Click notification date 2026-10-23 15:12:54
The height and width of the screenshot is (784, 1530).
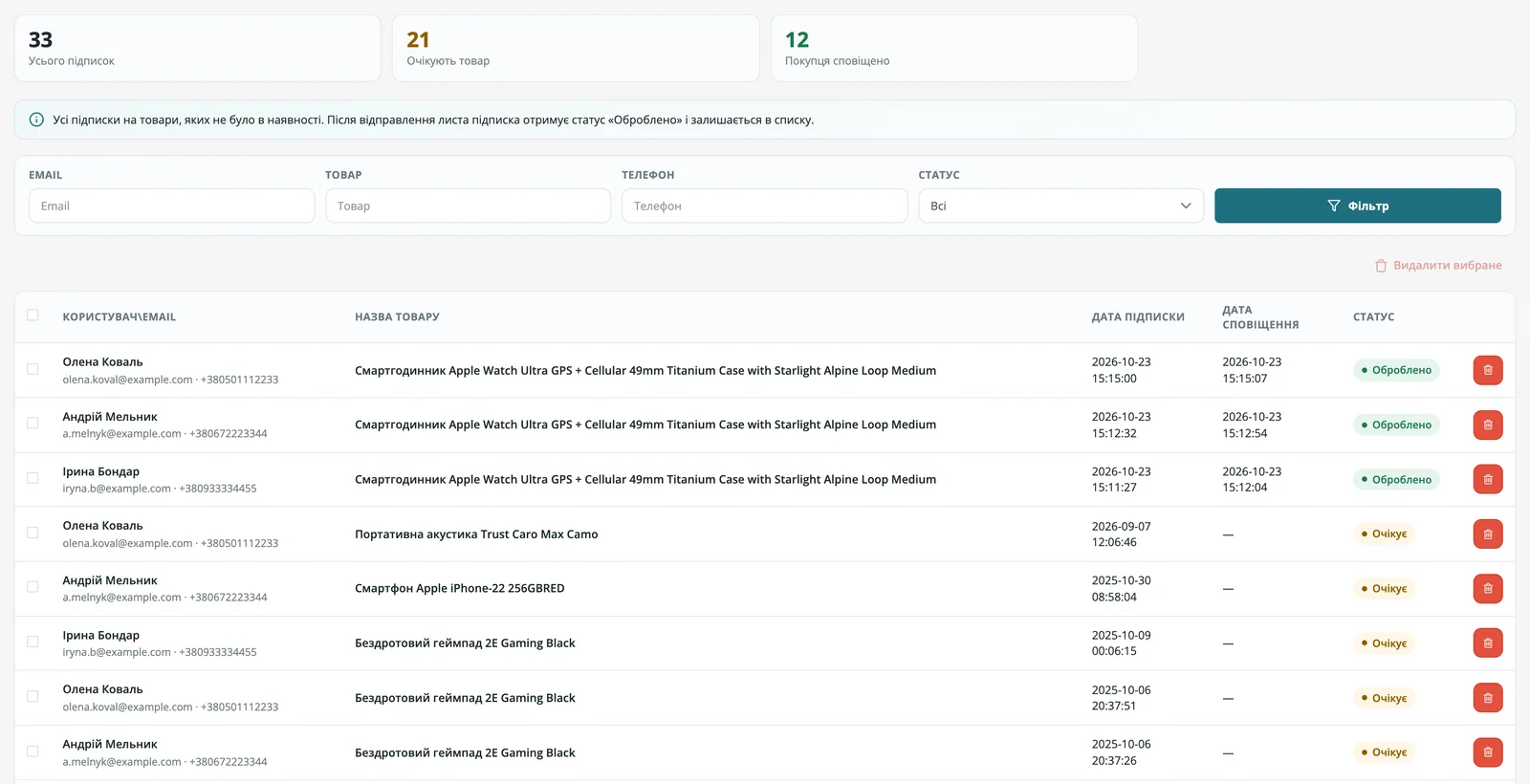click(1252, 425)
